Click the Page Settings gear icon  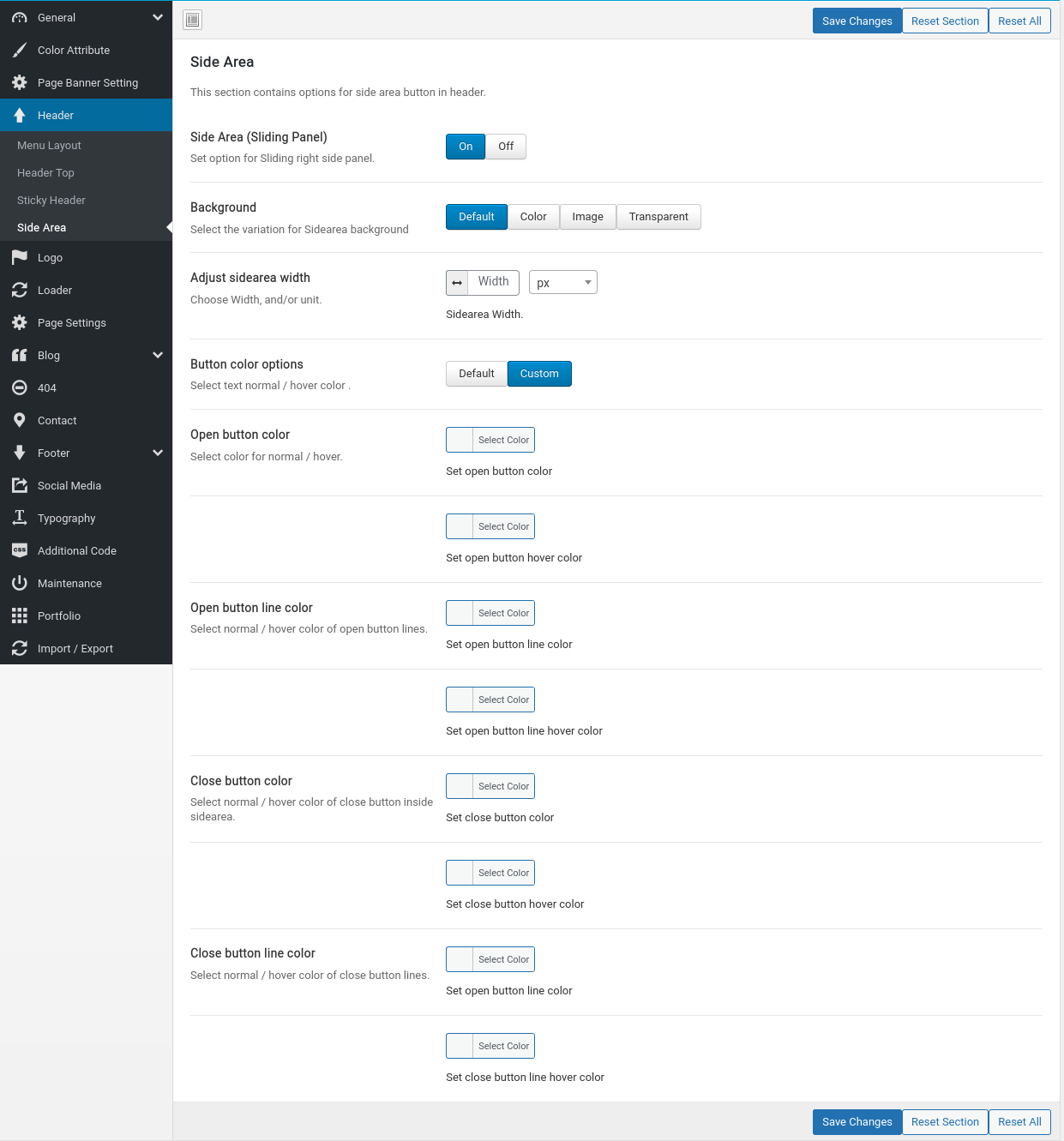(x=20, y=322)
